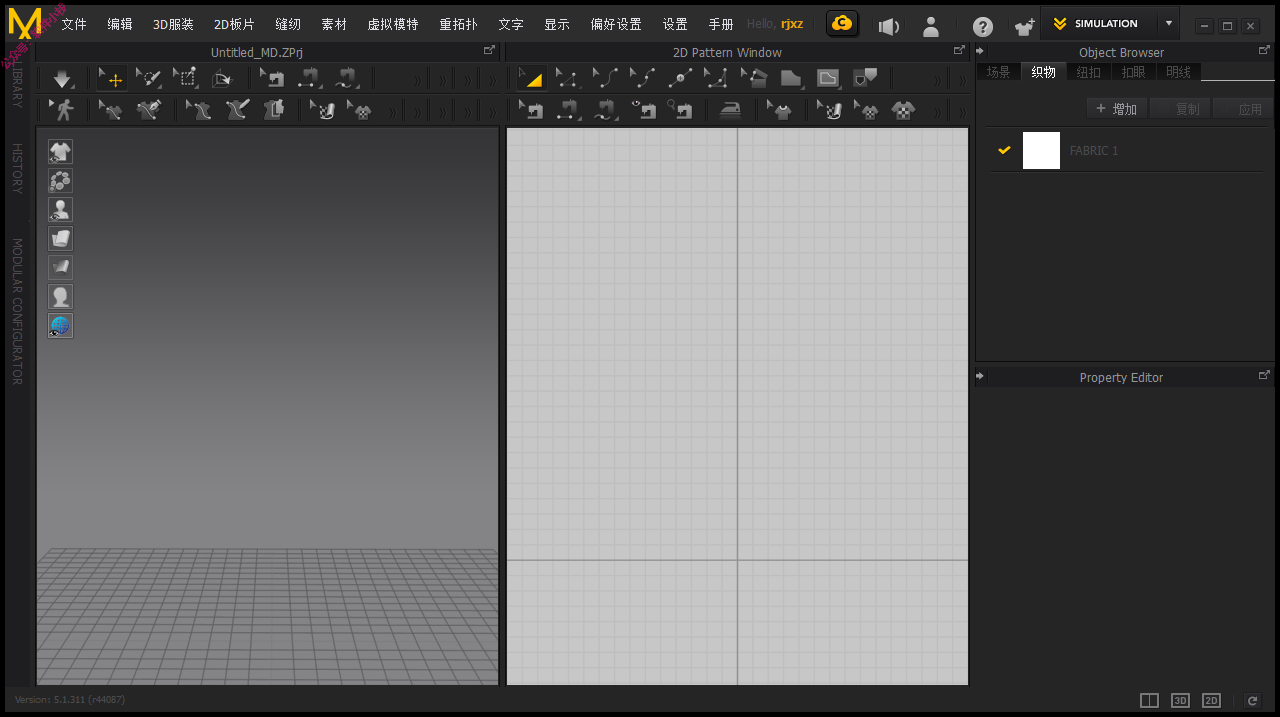Select the Pin box selection tool
The height and width of the screenshot is (717, 1280).
185,79
